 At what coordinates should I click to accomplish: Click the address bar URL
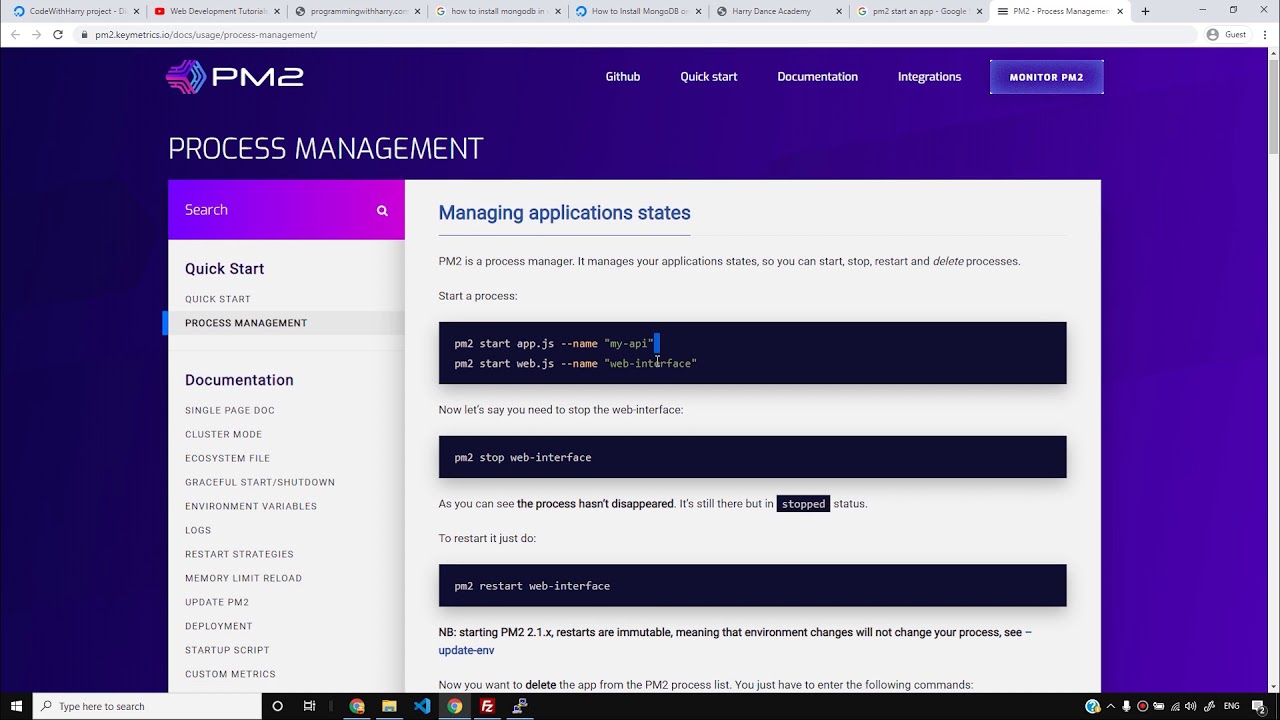205,35
